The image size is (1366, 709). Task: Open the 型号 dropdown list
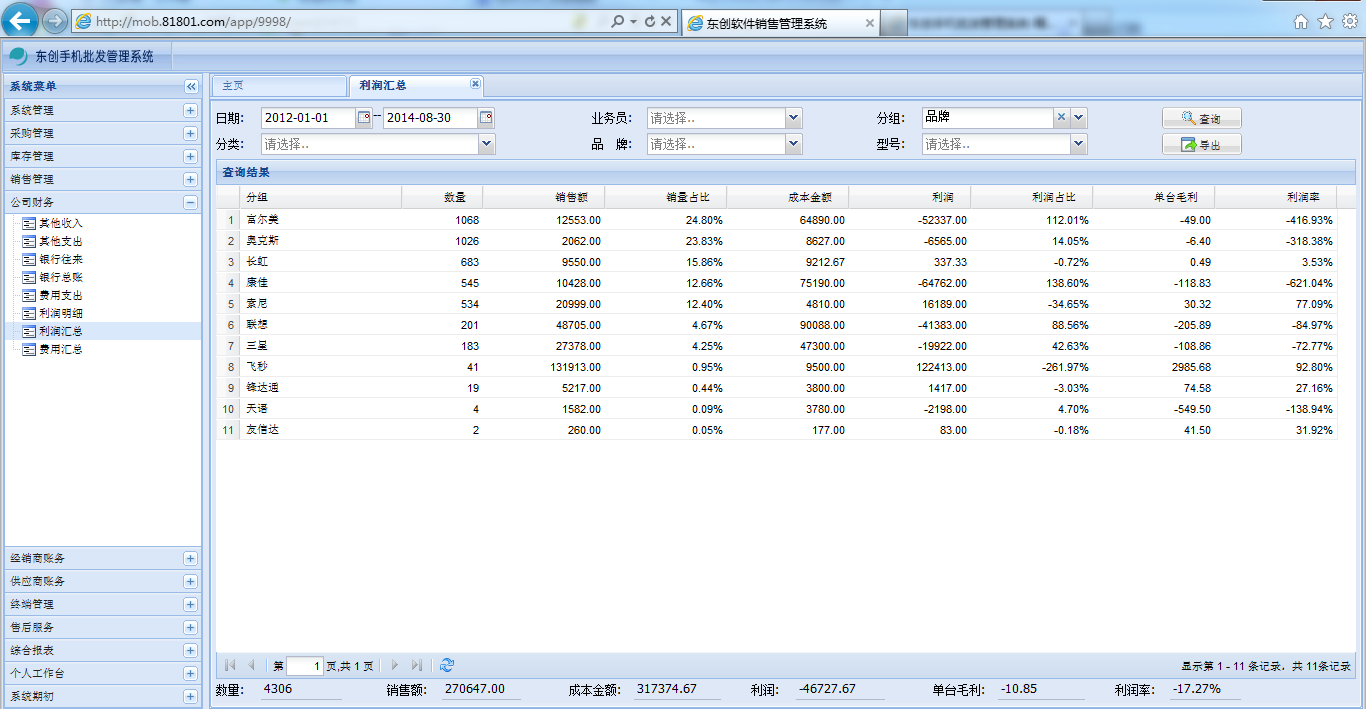tap(1078, 144)
